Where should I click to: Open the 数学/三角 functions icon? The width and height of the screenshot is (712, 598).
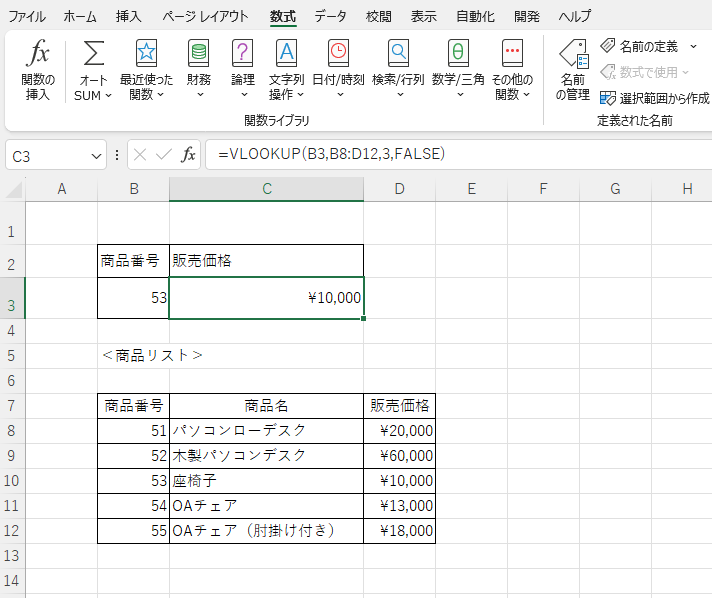pos(458,53)
